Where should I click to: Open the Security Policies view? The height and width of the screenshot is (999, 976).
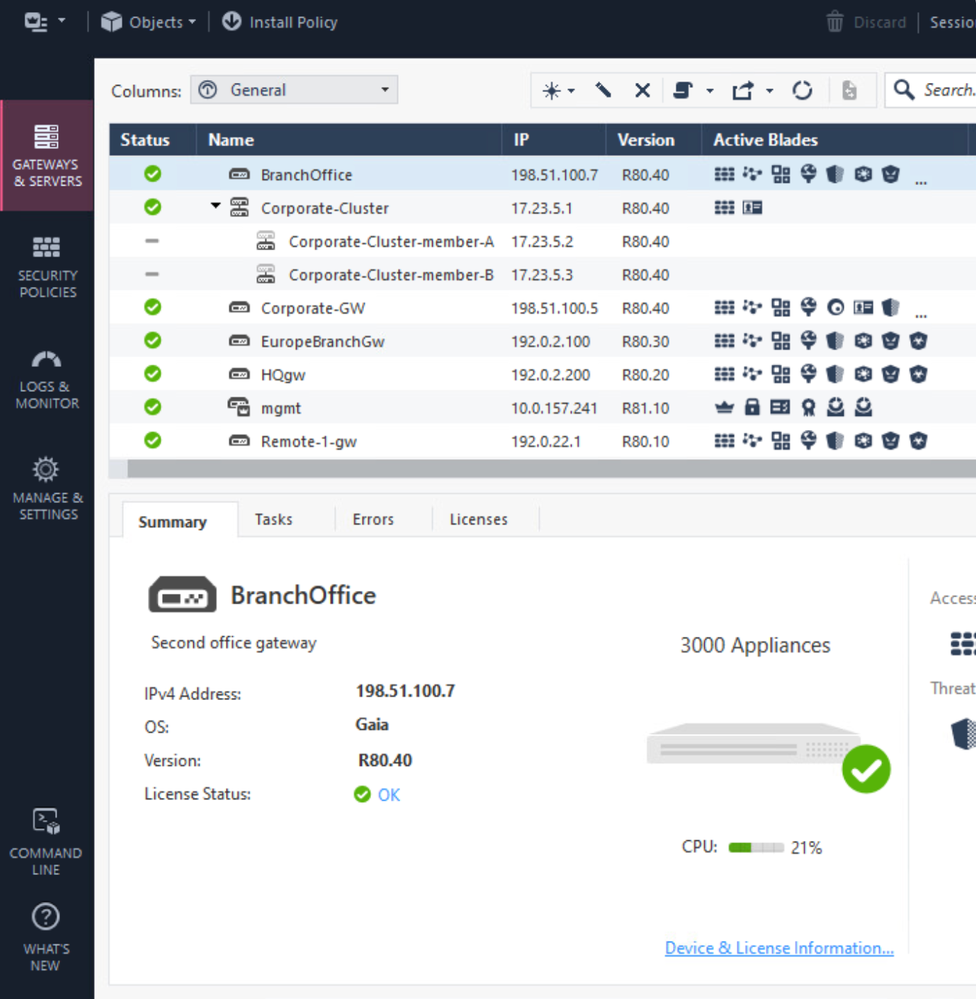coord(47,267)
